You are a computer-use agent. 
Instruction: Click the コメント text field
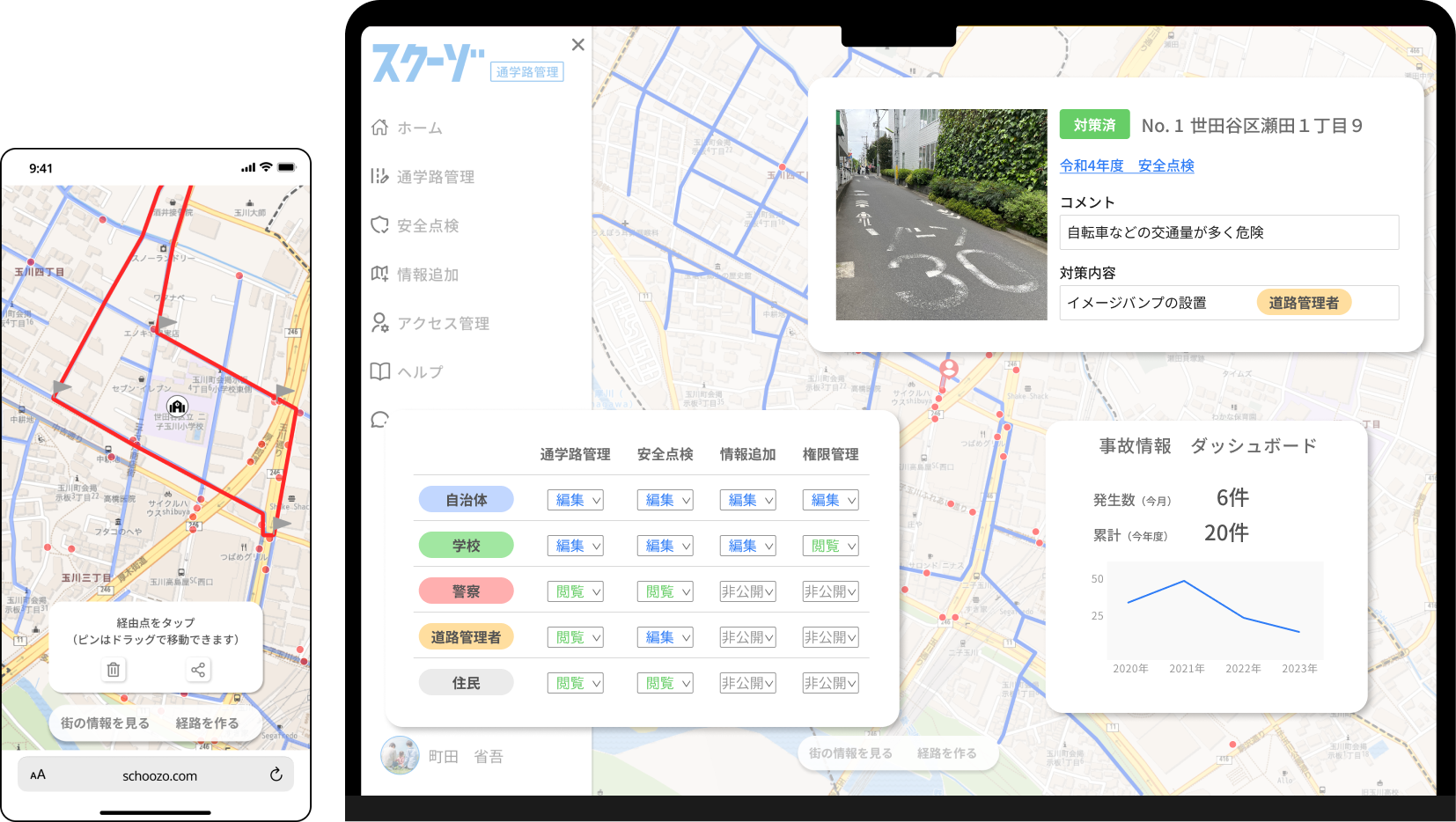pos(1229,232)
